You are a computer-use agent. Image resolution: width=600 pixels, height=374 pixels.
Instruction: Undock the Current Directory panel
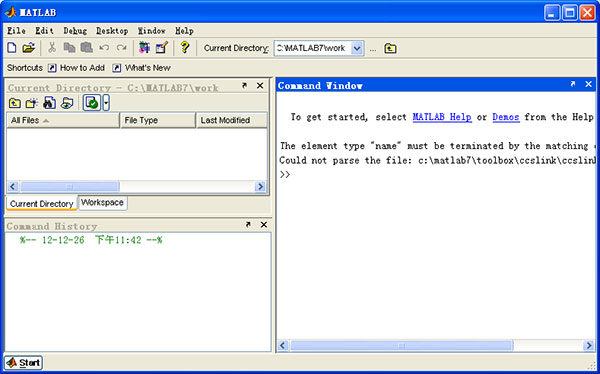(245, 86)
